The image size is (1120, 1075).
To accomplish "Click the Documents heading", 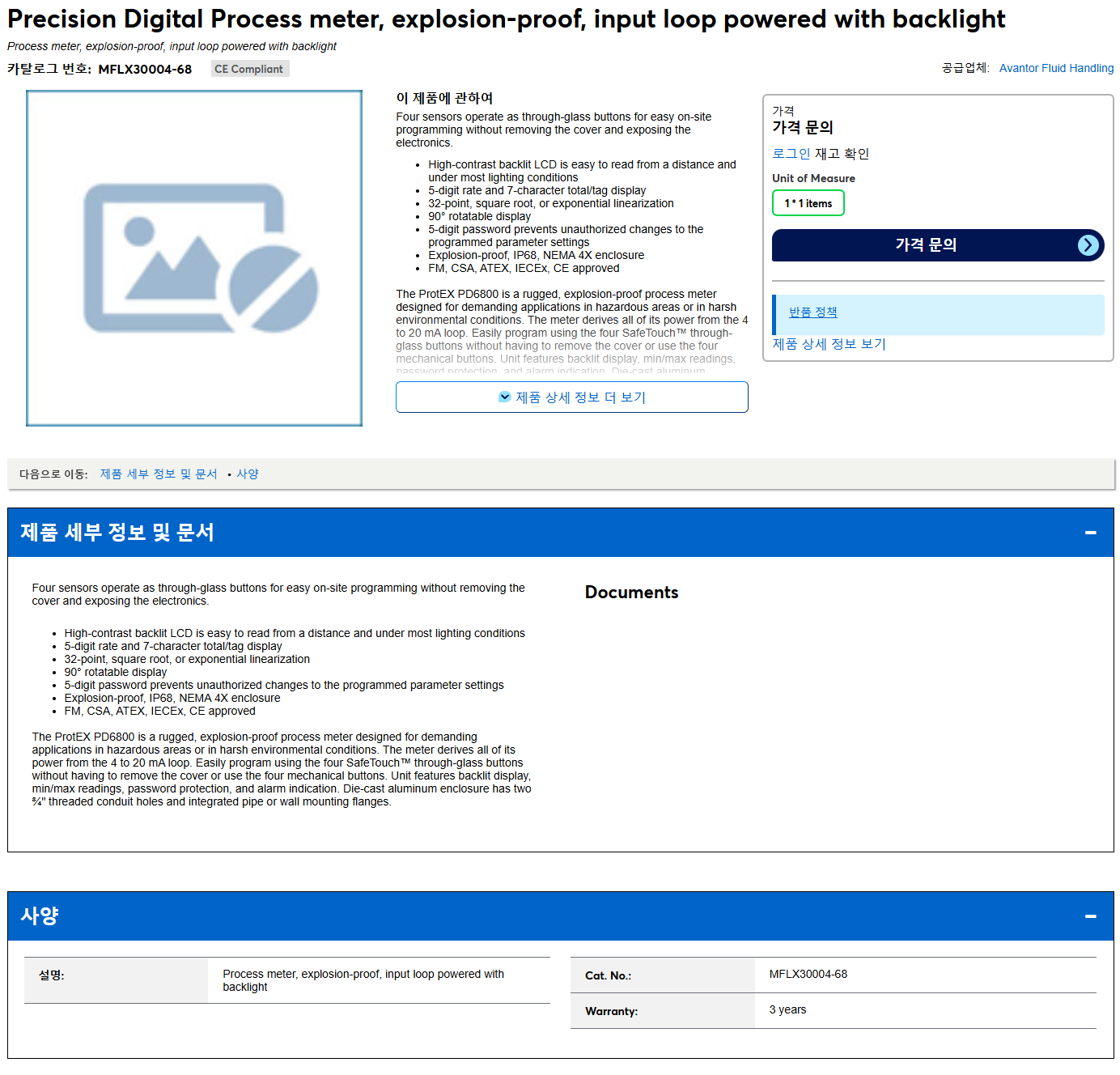I will pyautogui.click(x=632, y=593).
